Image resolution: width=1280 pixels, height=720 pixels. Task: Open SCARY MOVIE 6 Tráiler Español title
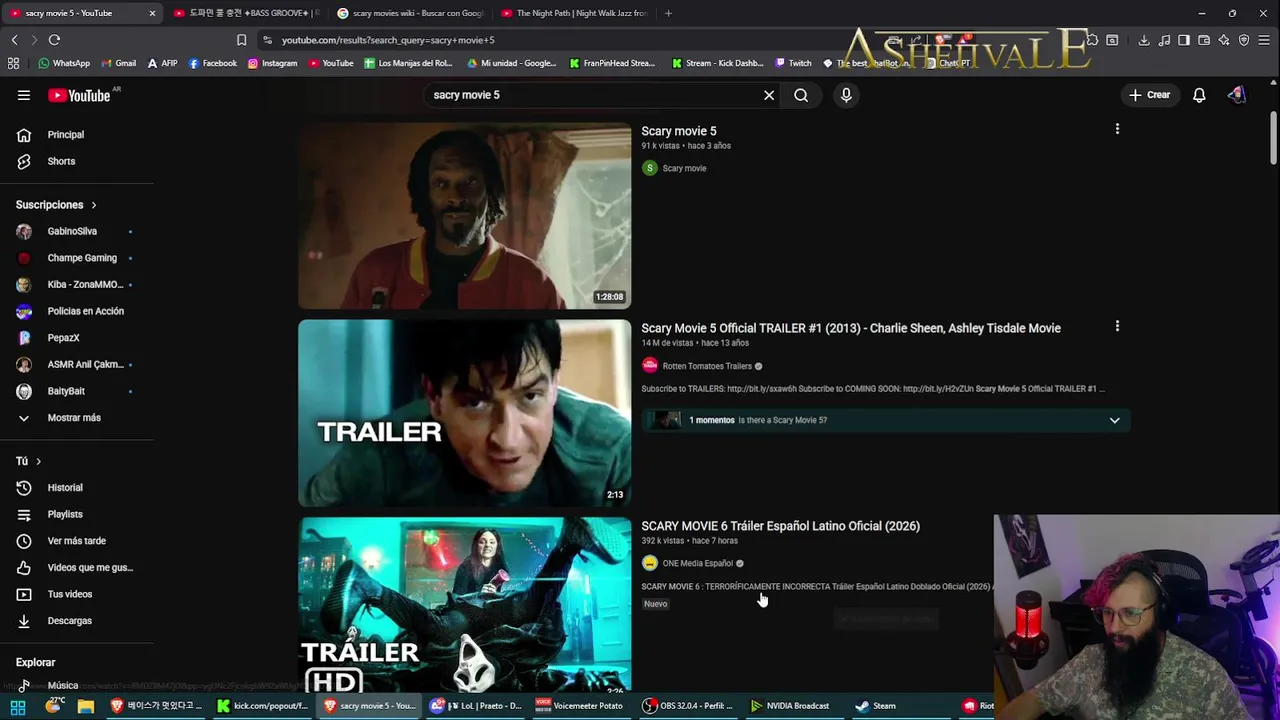[780, 526]
